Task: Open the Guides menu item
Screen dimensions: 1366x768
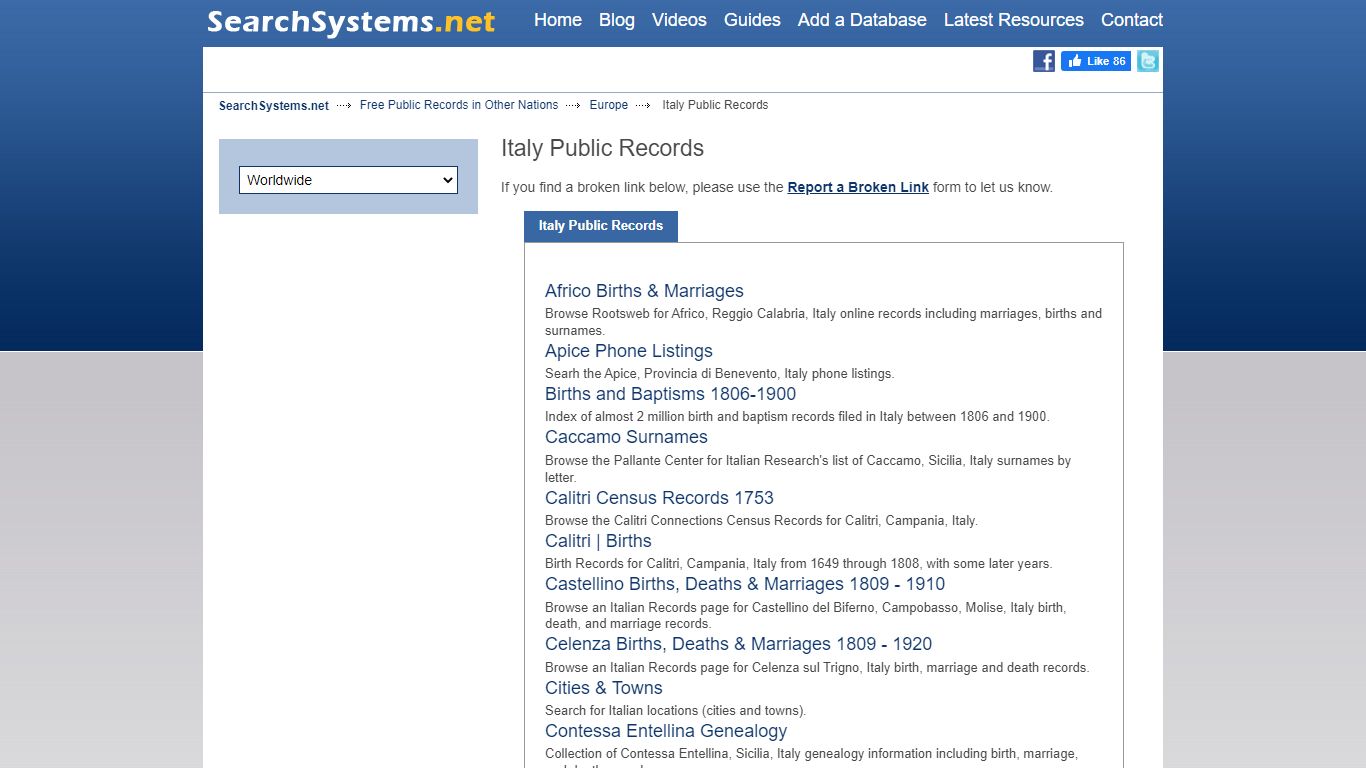Action: [752, 20]
